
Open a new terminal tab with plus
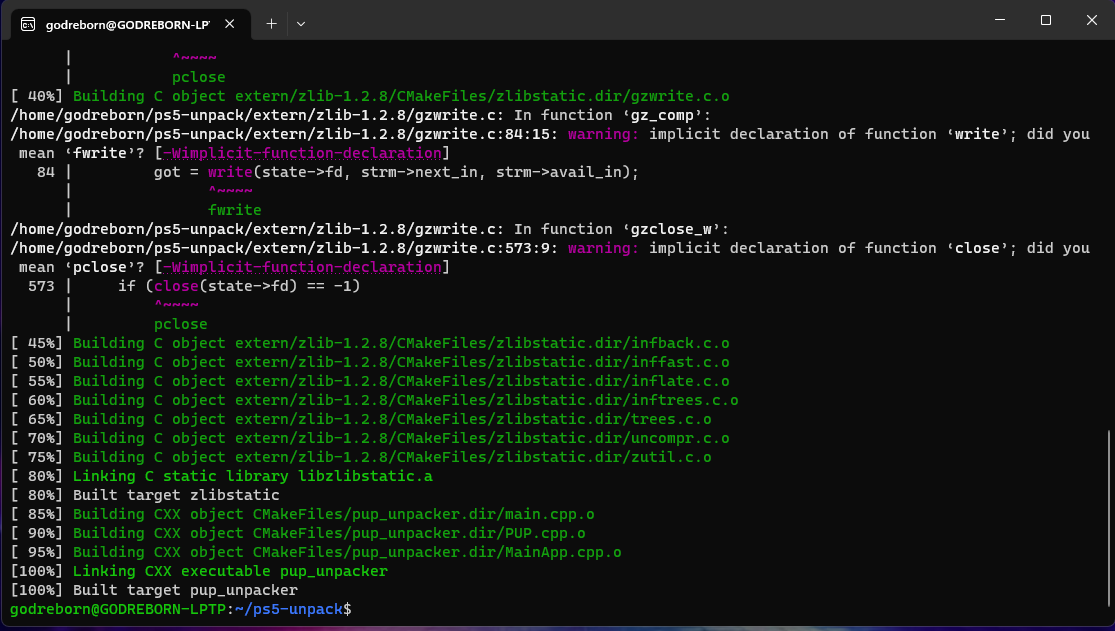(x=271, y=24)
